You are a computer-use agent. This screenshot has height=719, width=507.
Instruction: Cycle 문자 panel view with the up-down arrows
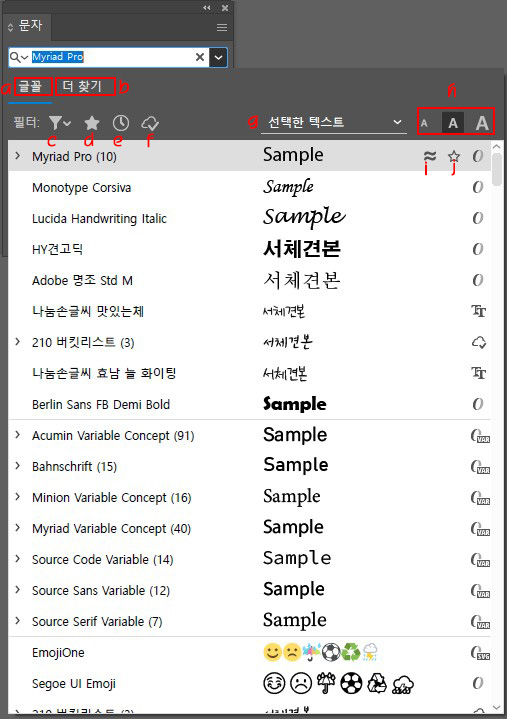pyautogui.click(x=11, y=28)
